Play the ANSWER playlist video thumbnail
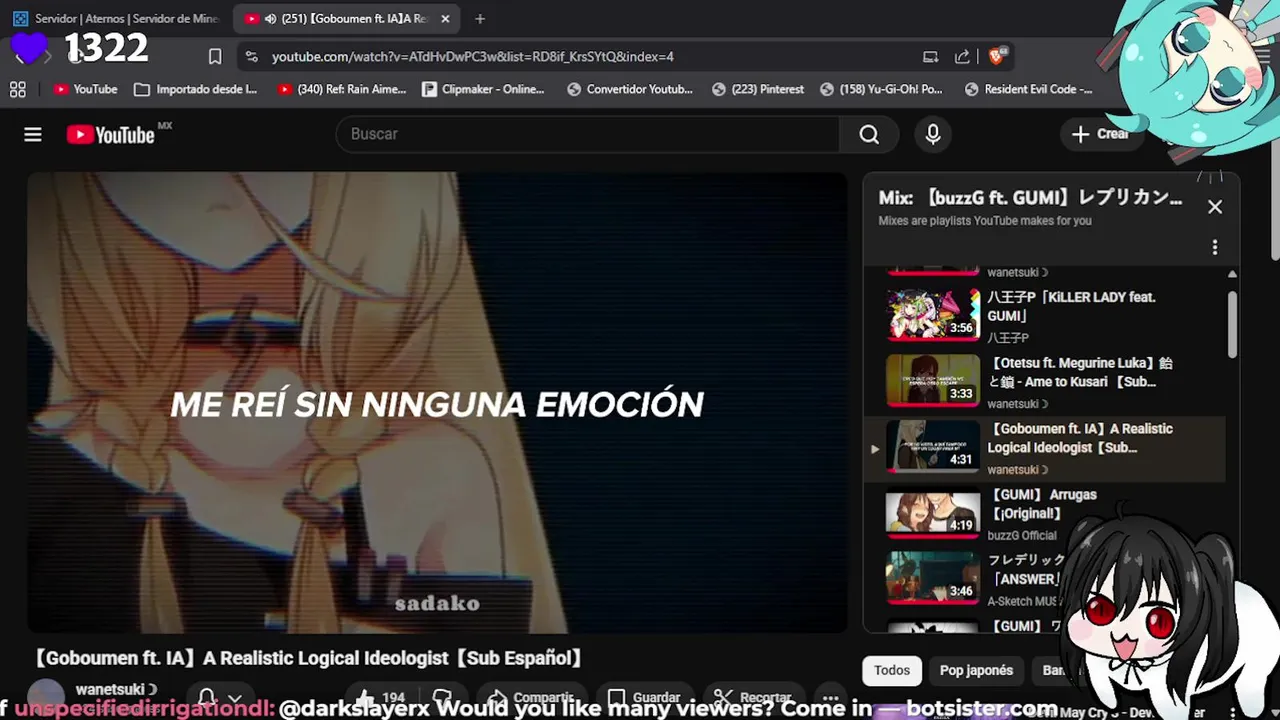 coord(933,577)
